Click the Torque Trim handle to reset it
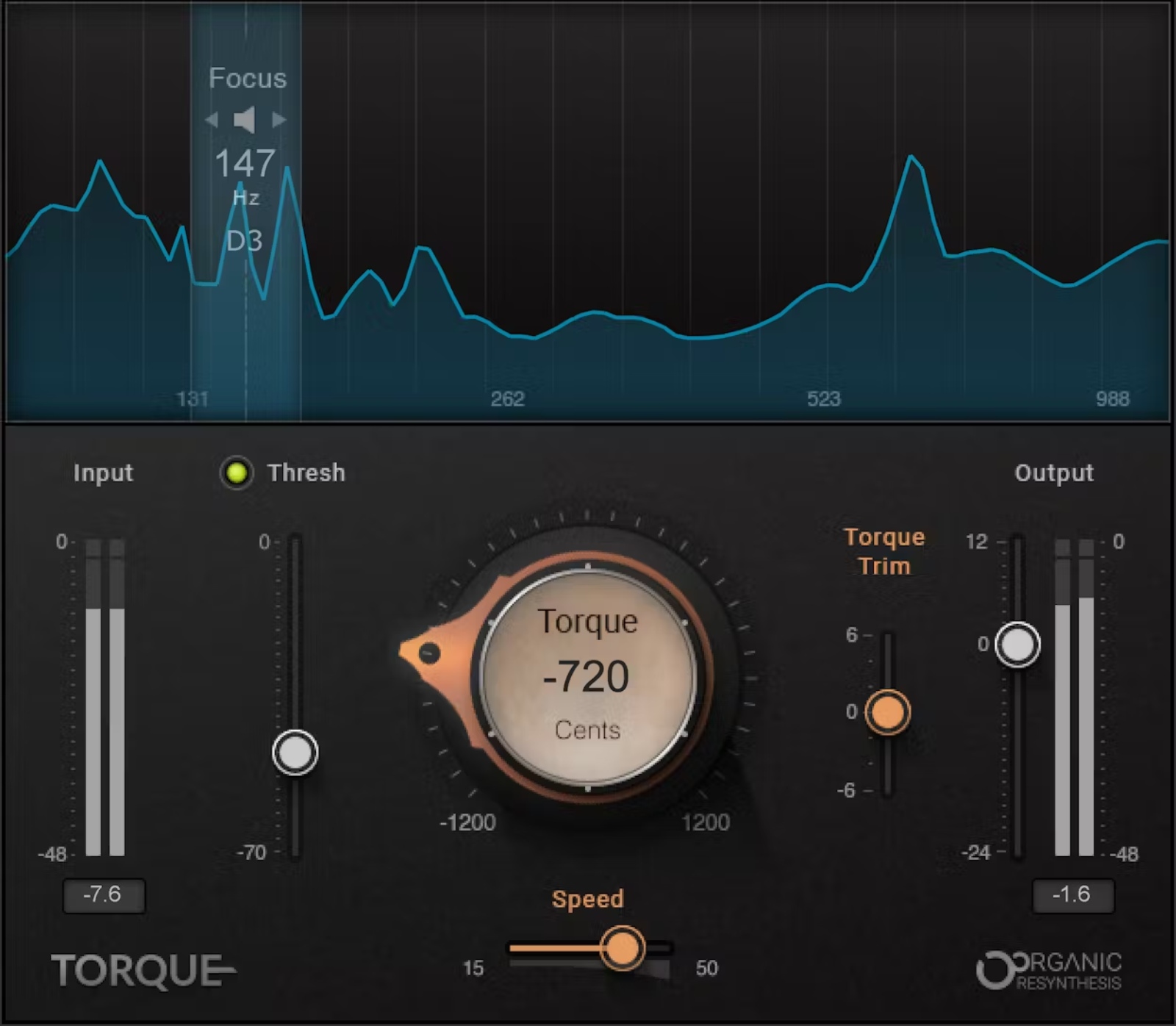This screenshot has height=1026, width=1176. coord(886,711)
